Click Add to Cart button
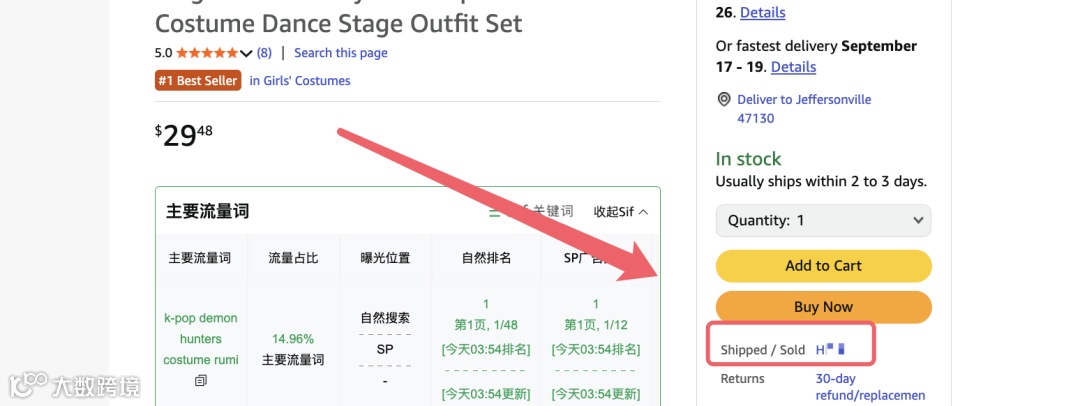The height and width of the screenshot is (406, 1080). (x=823, y=266)
